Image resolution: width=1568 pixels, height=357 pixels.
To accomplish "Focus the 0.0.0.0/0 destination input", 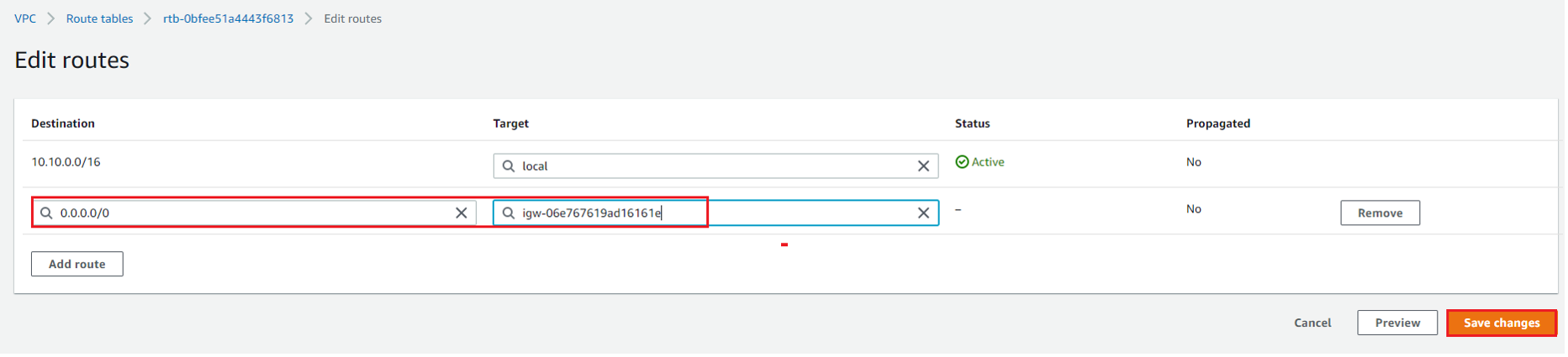I will (254, 213).
